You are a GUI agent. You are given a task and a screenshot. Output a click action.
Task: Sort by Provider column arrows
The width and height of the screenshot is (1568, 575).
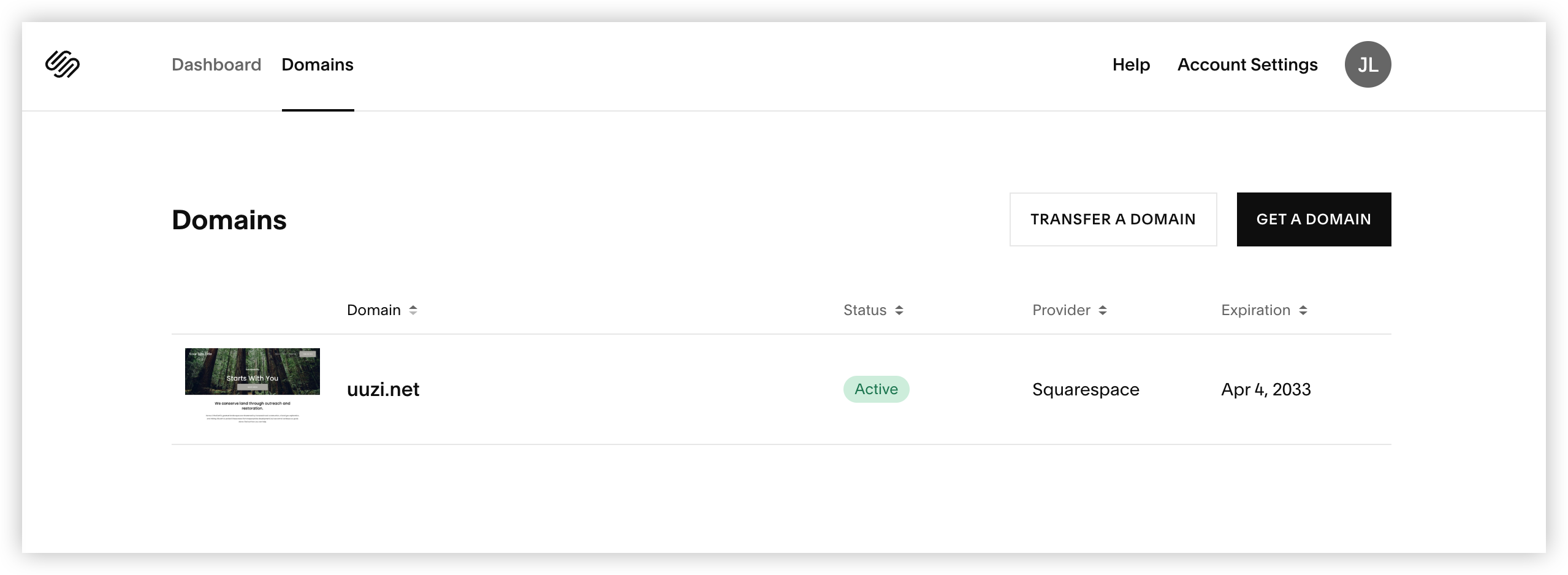[x=1103, y=310]
